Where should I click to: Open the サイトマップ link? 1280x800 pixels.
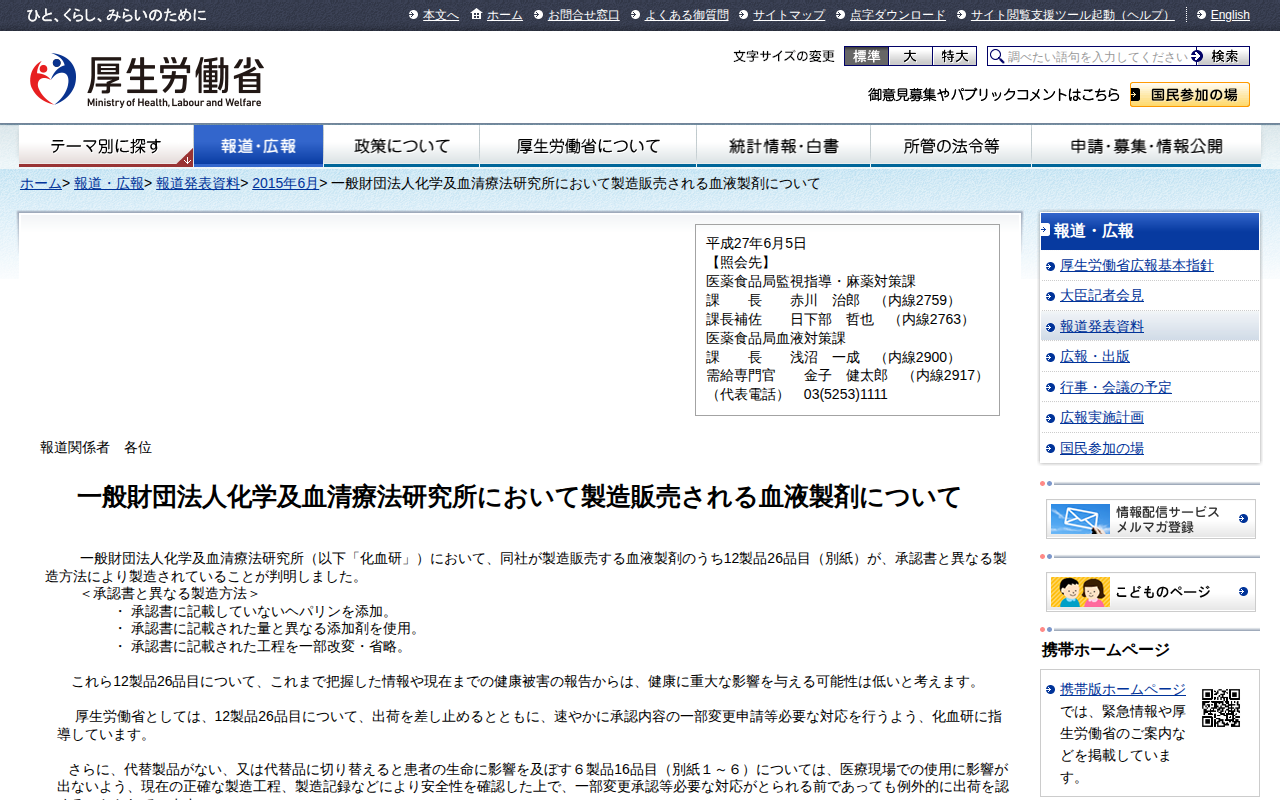(x=789, y=15)
